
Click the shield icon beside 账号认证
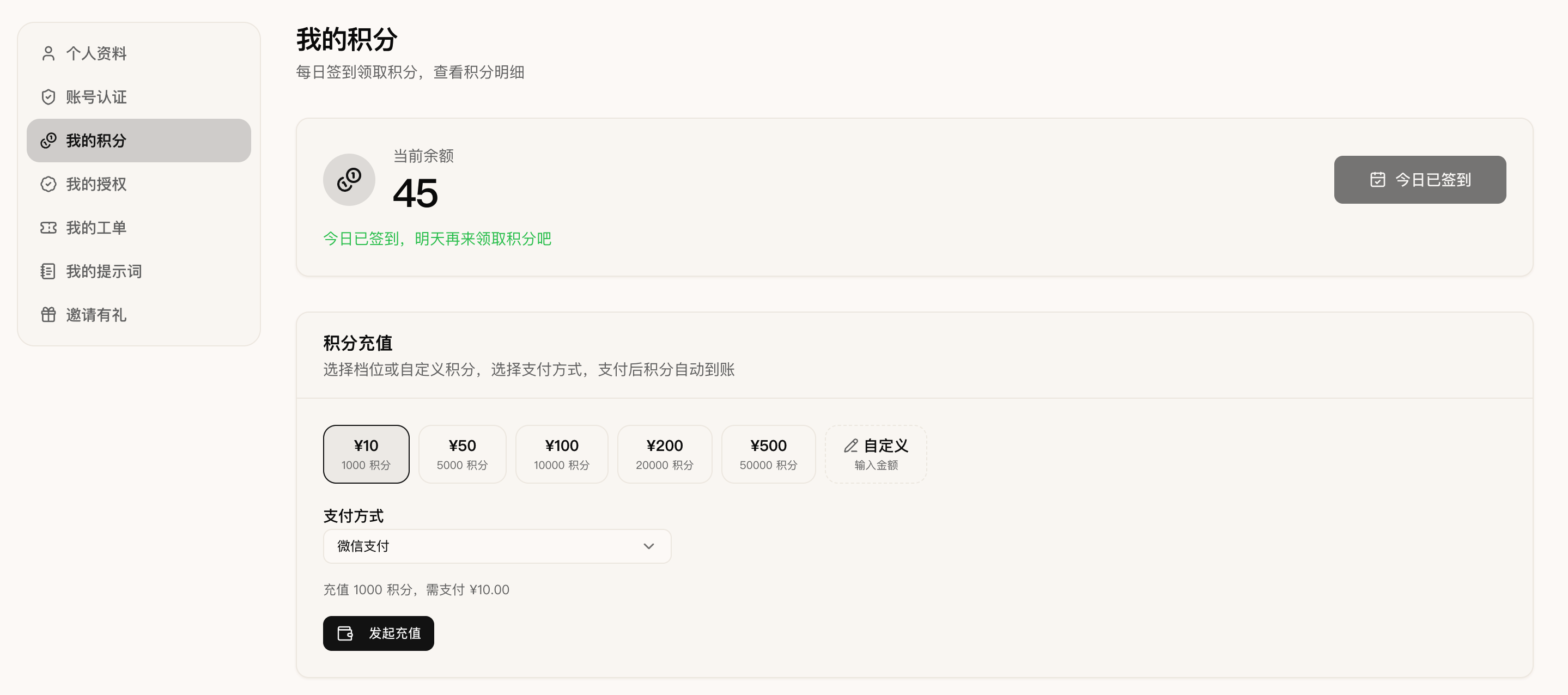click(x=48, y=97)
